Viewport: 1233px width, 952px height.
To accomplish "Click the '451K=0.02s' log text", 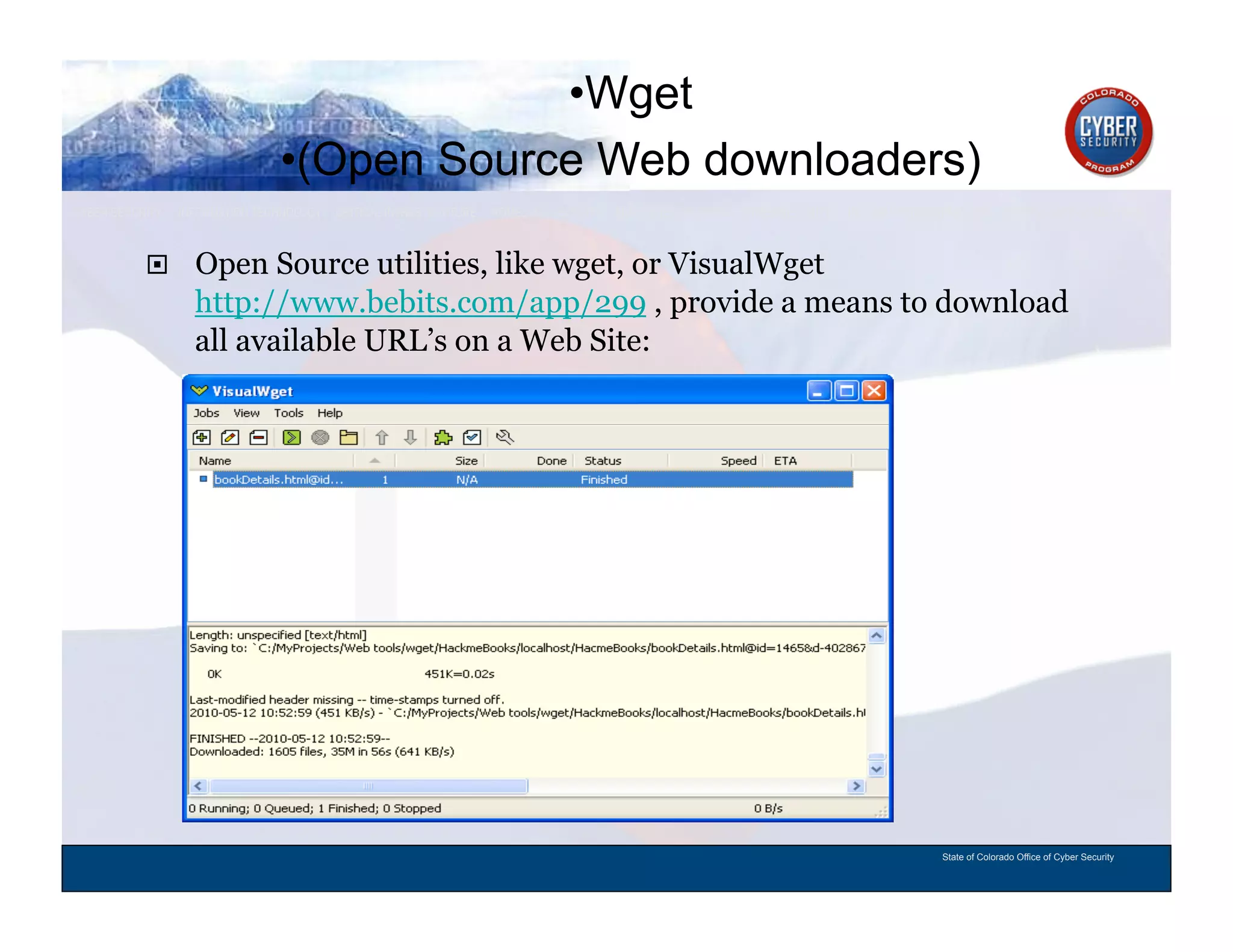I will 459,674.
